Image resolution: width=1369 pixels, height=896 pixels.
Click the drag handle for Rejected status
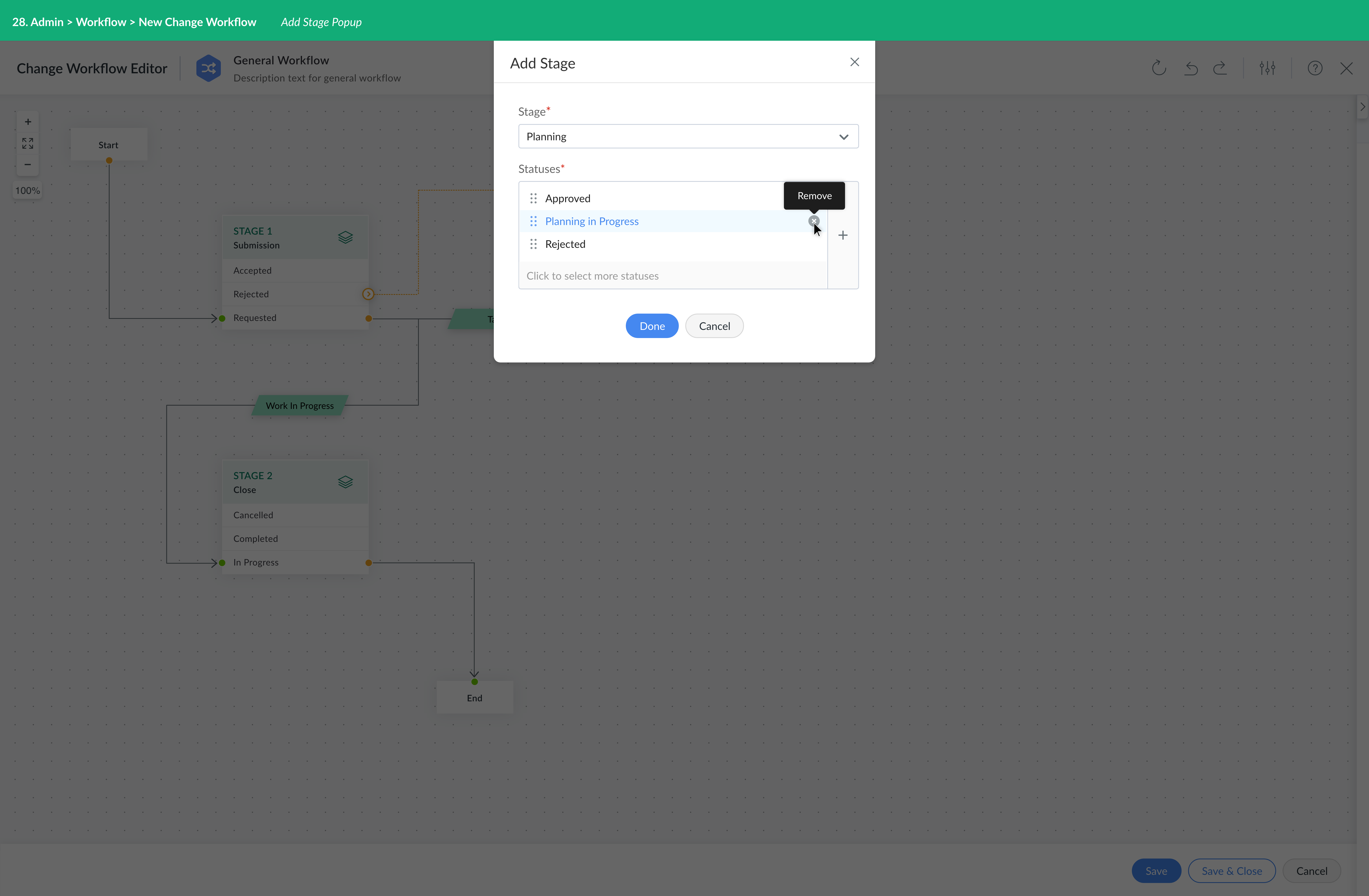pos(533,244)
